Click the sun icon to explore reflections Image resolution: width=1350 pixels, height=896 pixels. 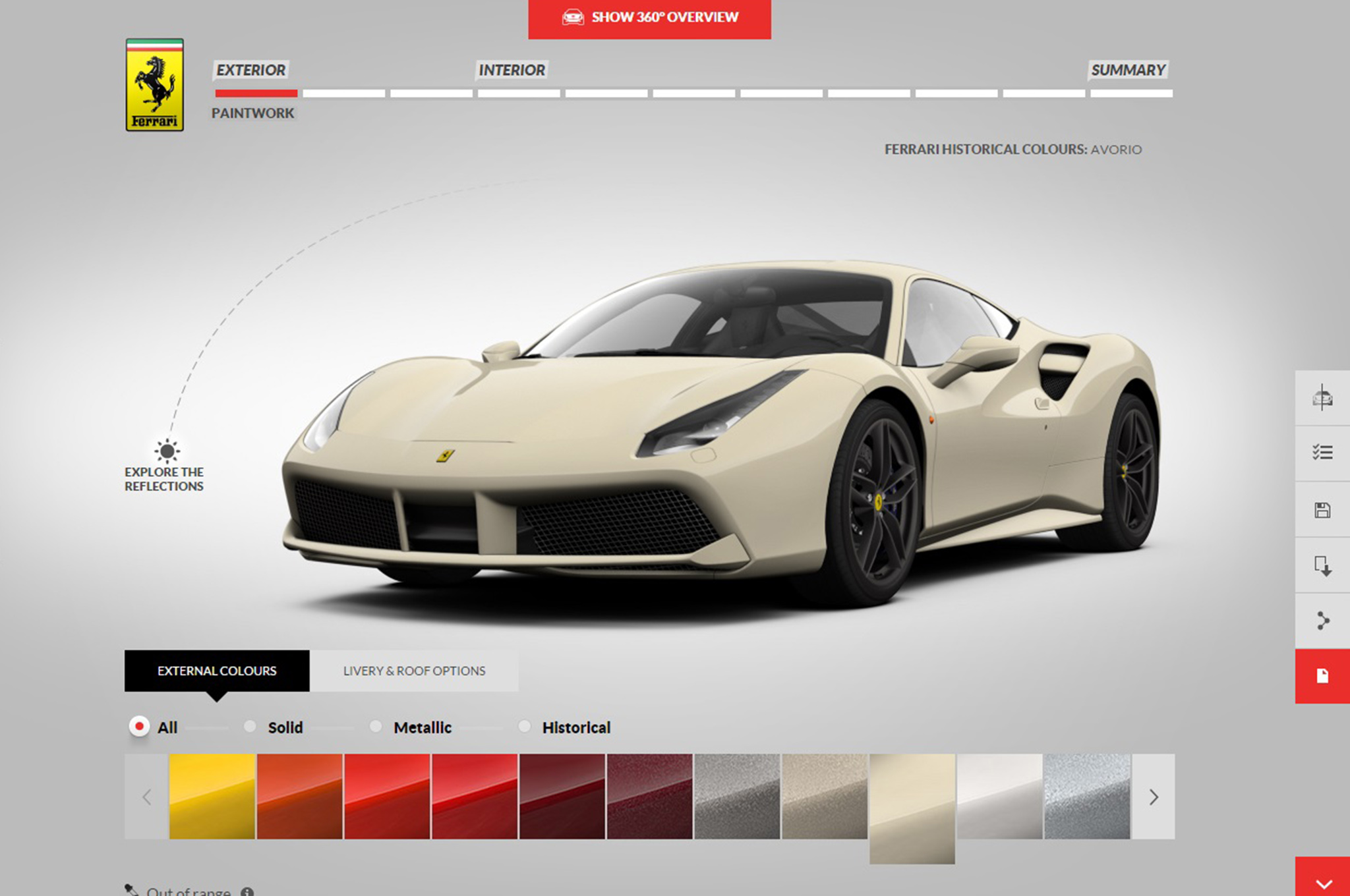[169, 452]
